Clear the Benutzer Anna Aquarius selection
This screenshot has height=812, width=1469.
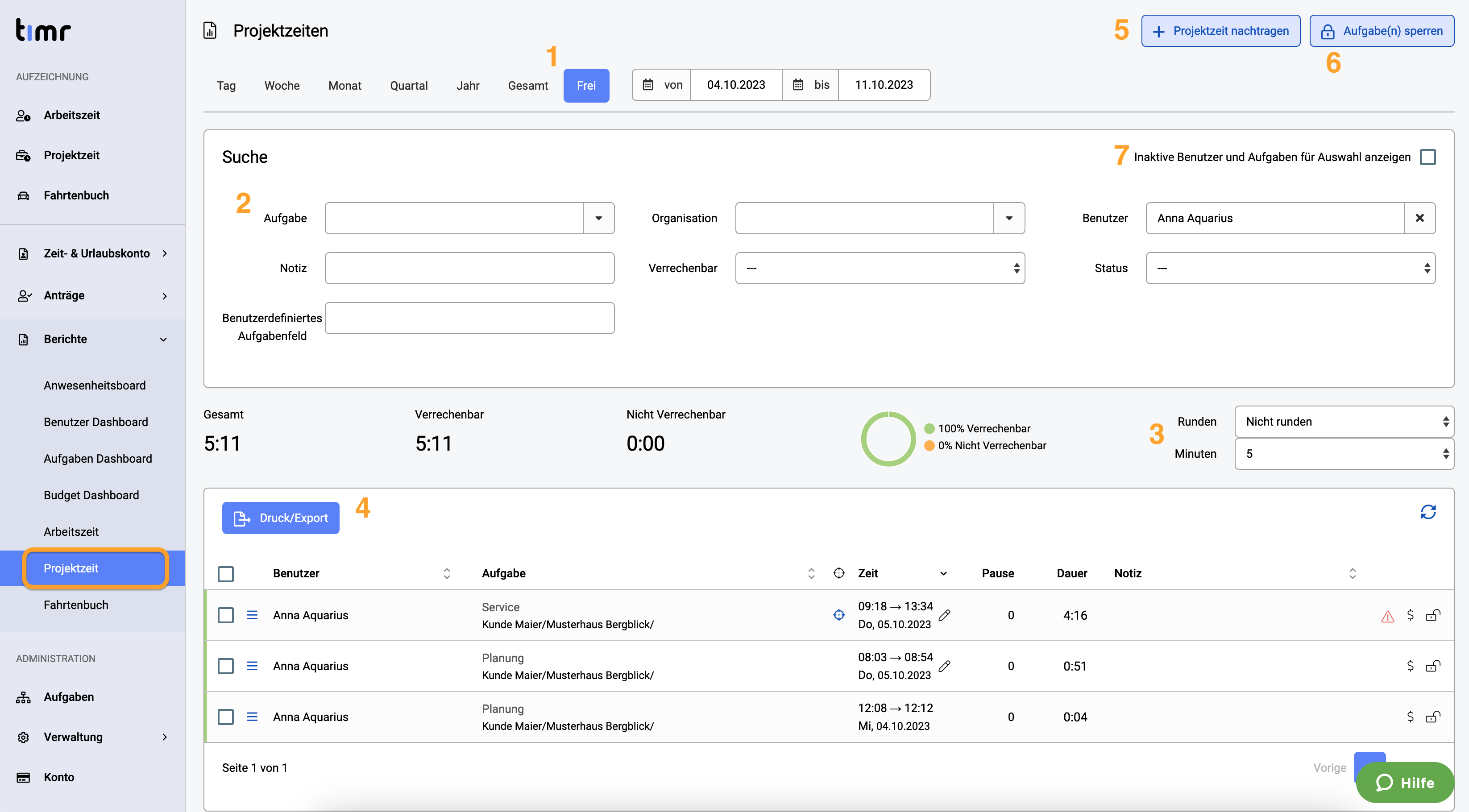click(x=1419, y=218)
